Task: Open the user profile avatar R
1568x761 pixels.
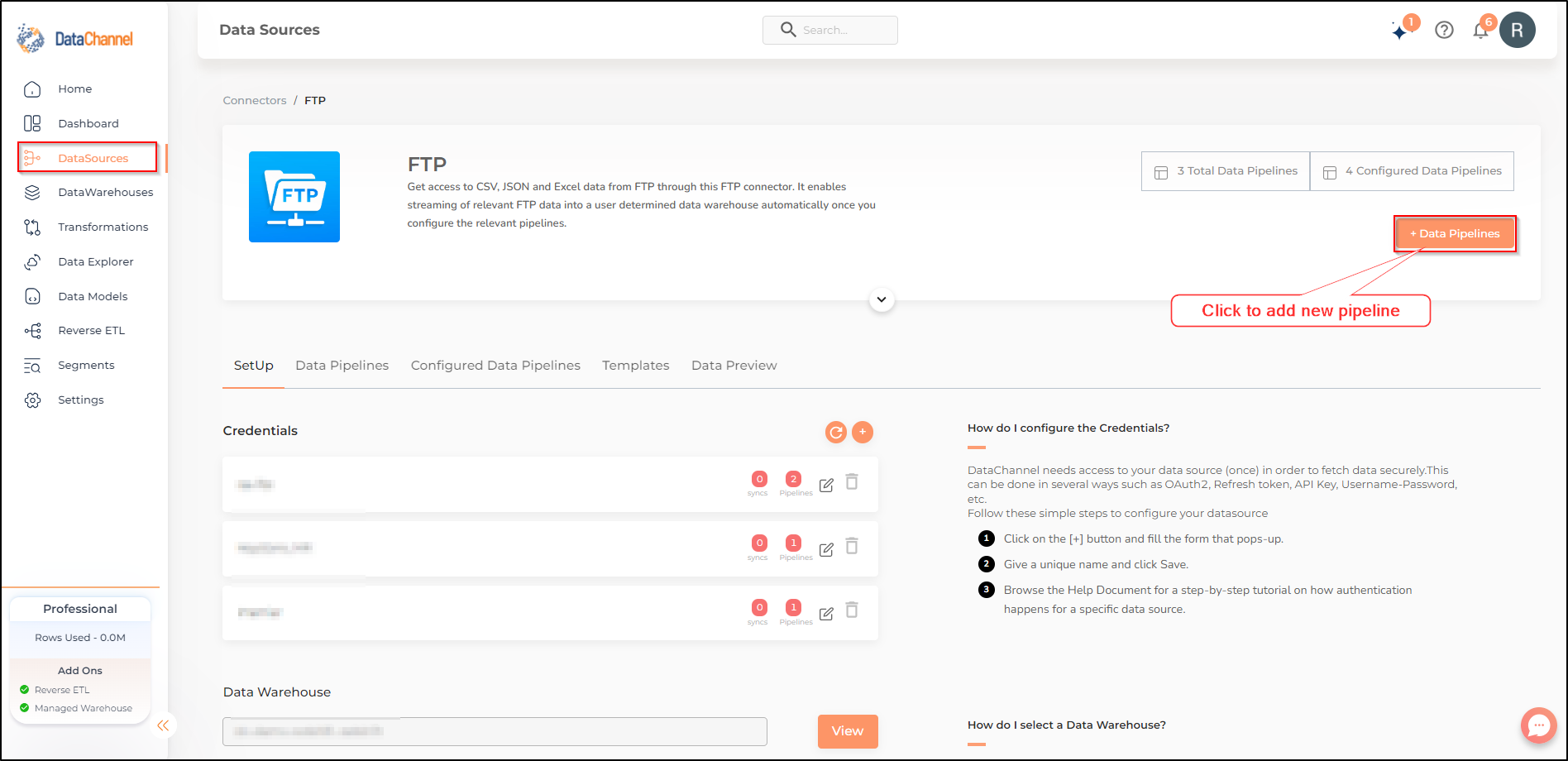Action: click(1518, 30)
